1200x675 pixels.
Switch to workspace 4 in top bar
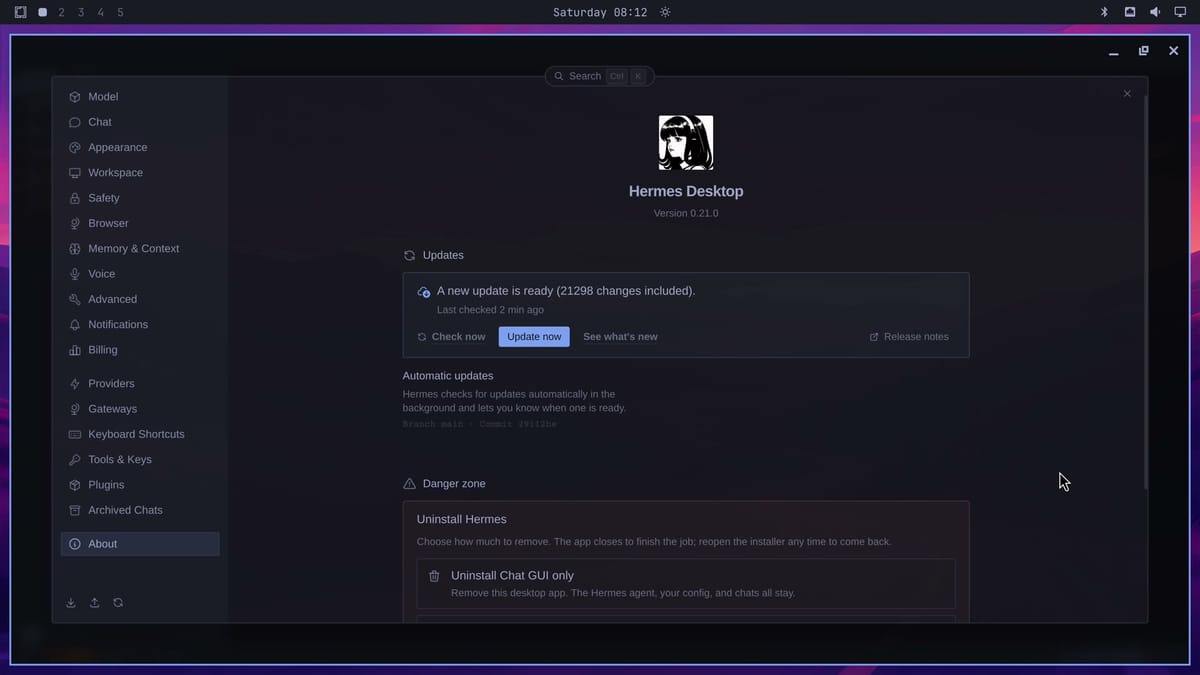(100, 12)
